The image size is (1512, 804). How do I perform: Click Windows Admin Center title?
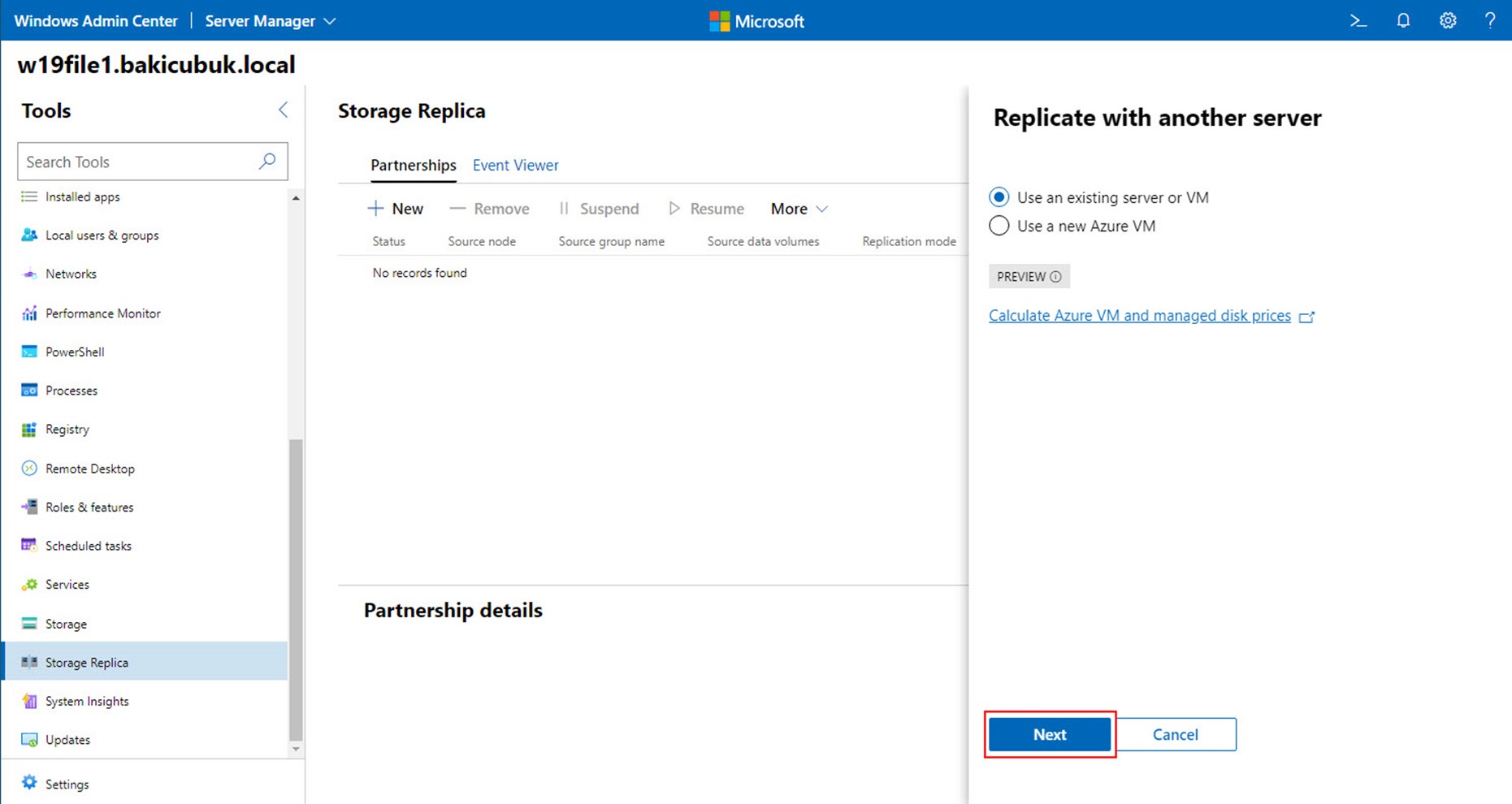[x=96, y=21]
